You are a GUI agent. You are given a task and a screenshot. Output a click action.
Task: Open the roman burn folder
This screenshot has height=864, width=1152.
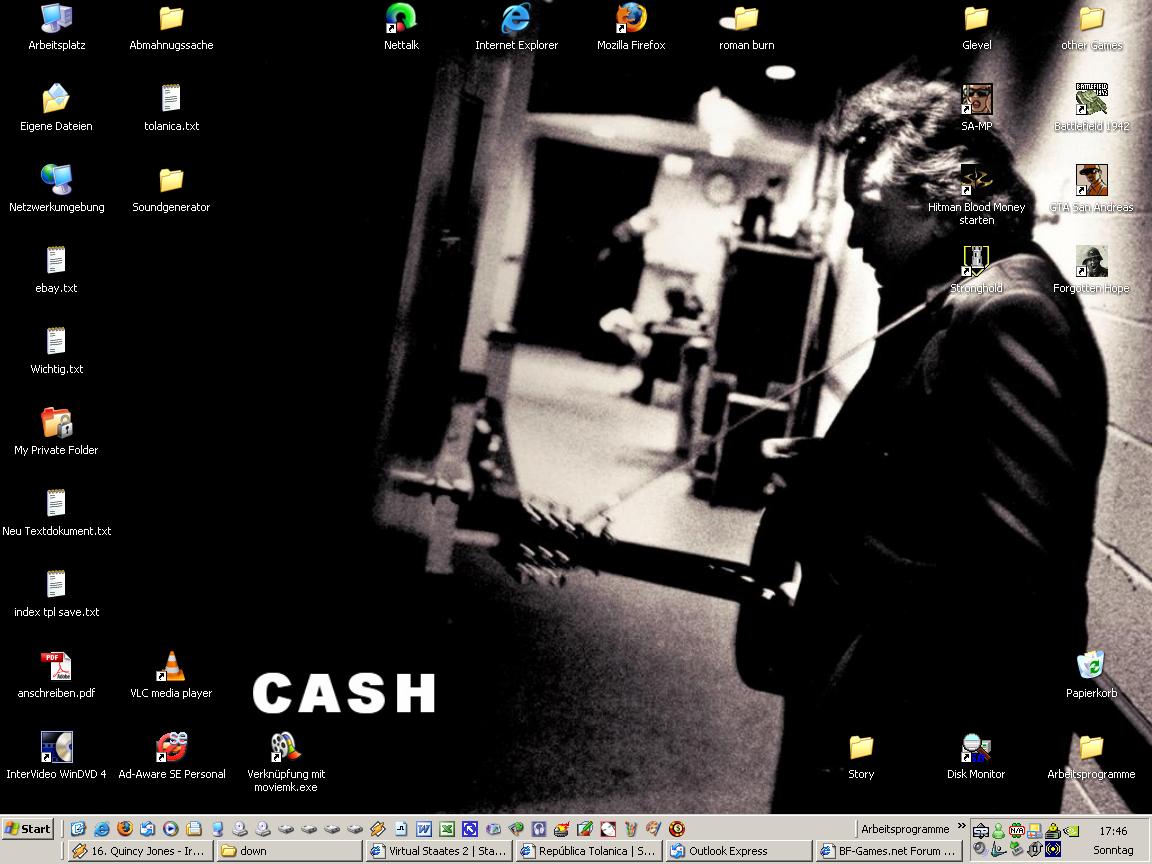point(746,27)
